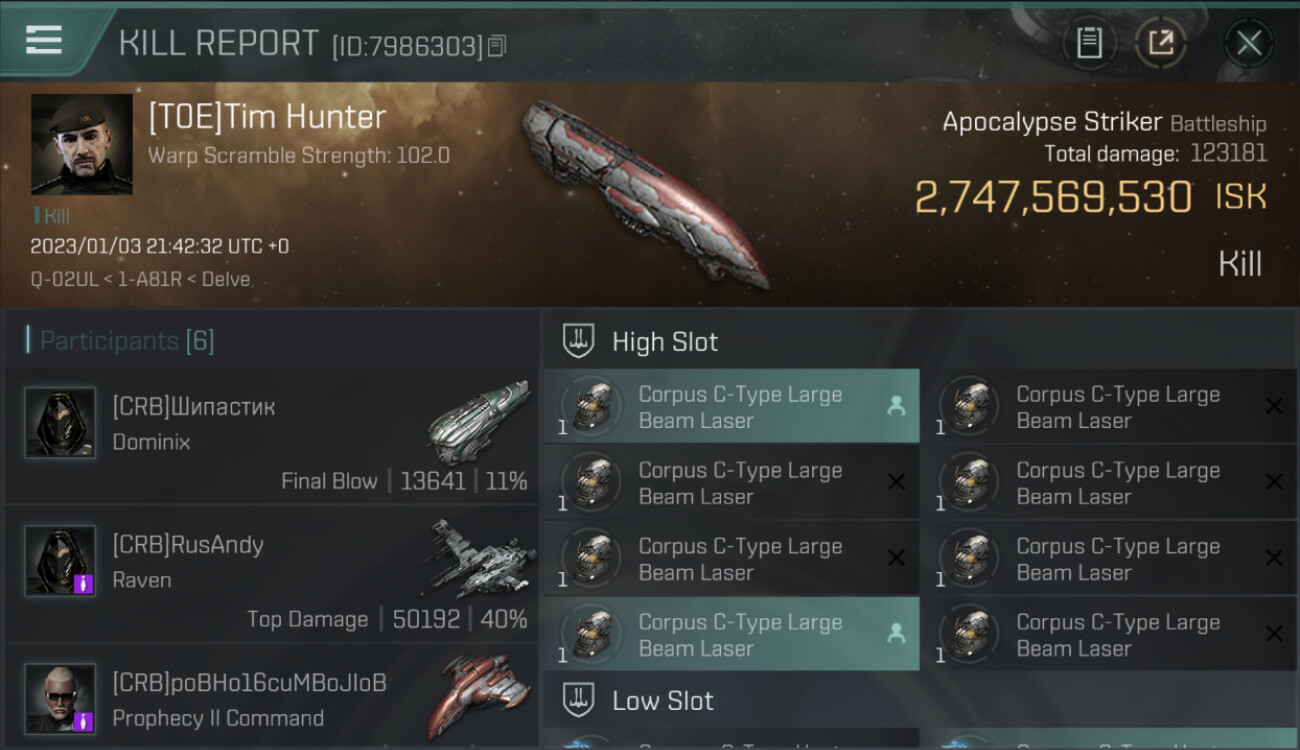The height and width of the screenshot is (750, 1300).
Task: Copy the kill report ID
Action: (x=497, y=46)
